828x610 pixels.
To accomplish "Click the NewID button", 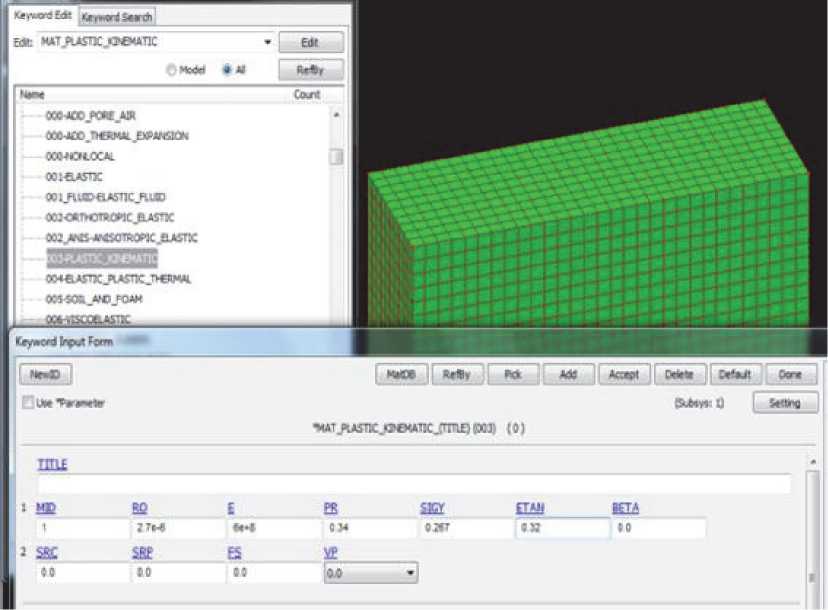I will 46,375.
